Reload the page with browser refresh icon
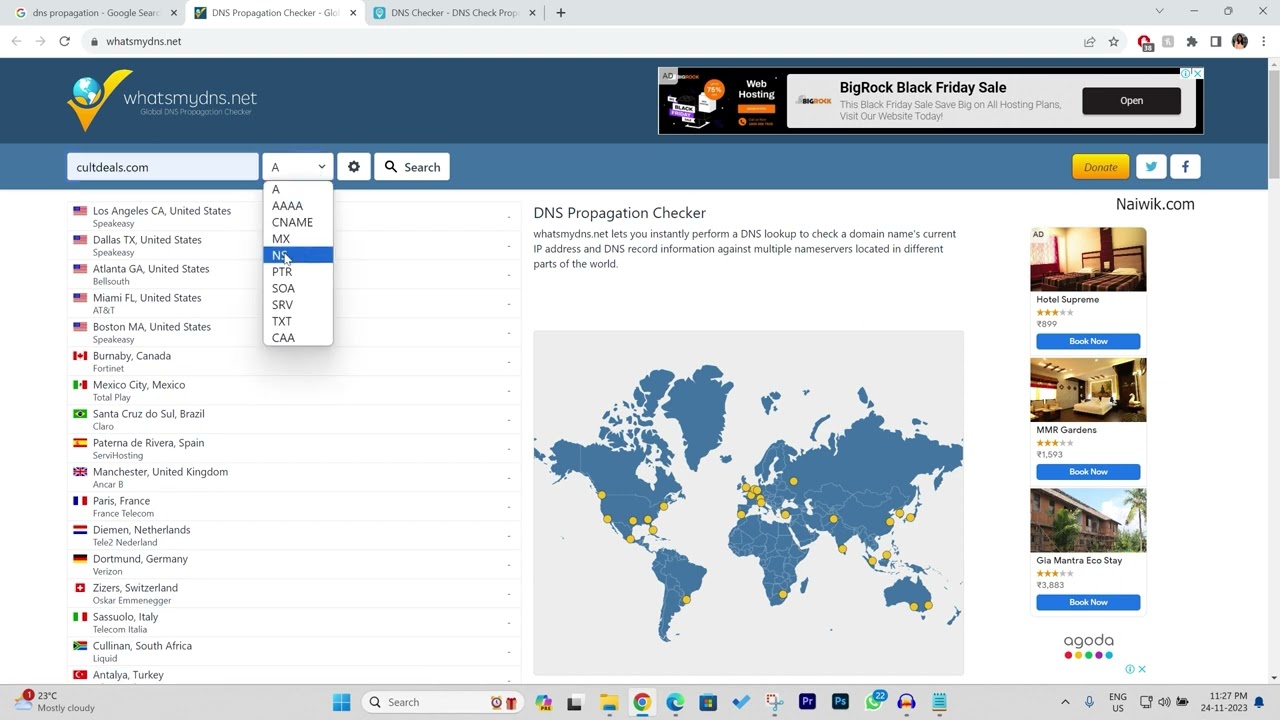The image size is (1280, 720). [x=64, y=41]
